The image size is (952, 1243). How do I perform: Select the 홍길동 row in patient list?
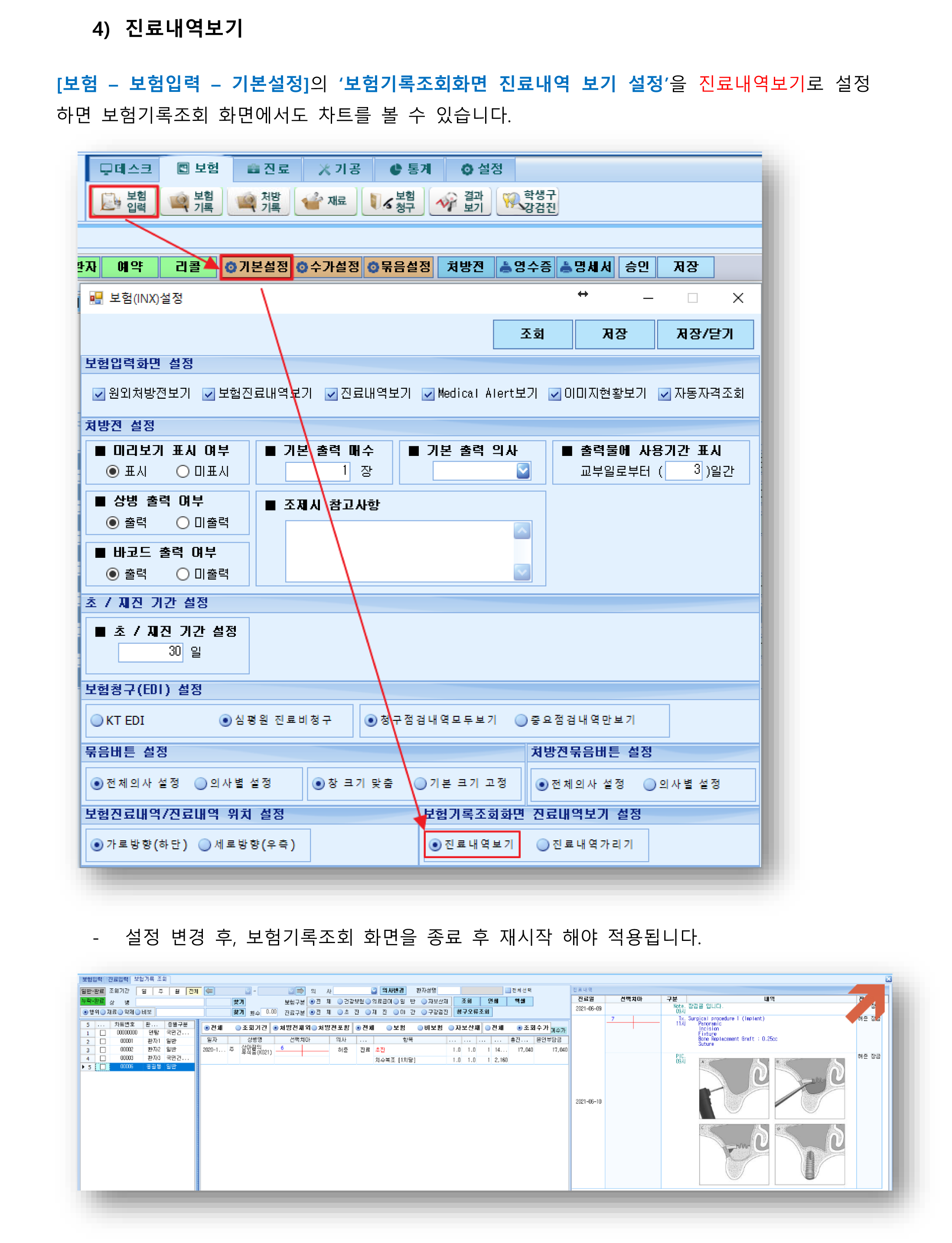(x=139, y=1067)
